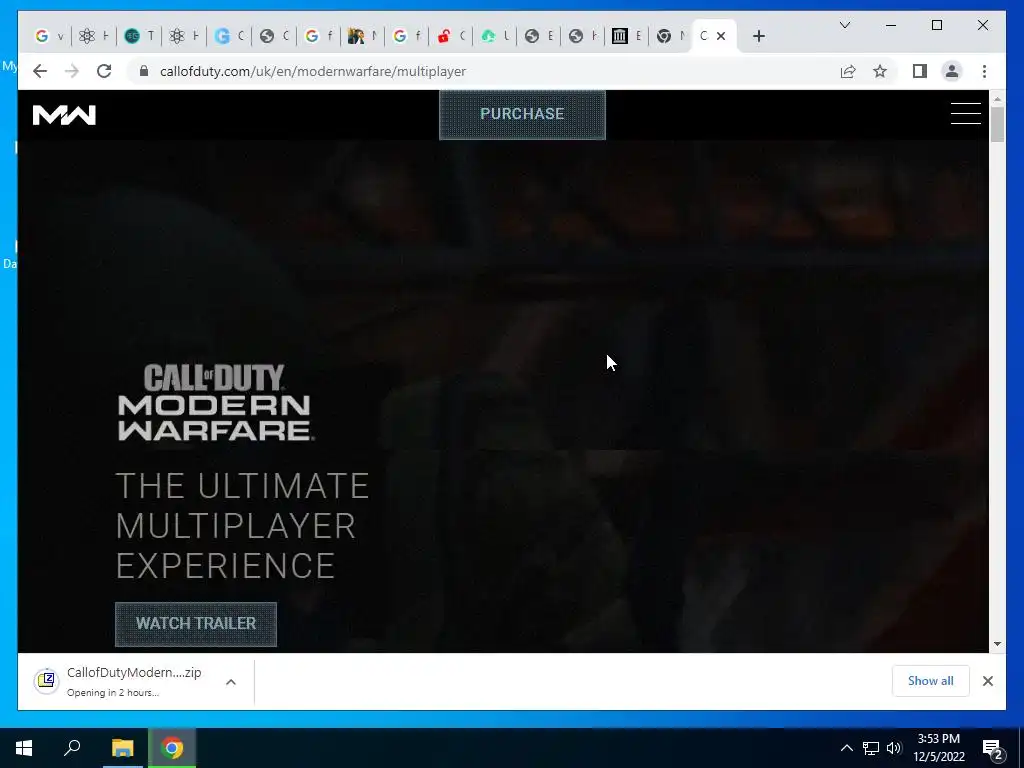Open the Chrome side panel
This screenshot has height=768, width=1024.
pos(920,71)
